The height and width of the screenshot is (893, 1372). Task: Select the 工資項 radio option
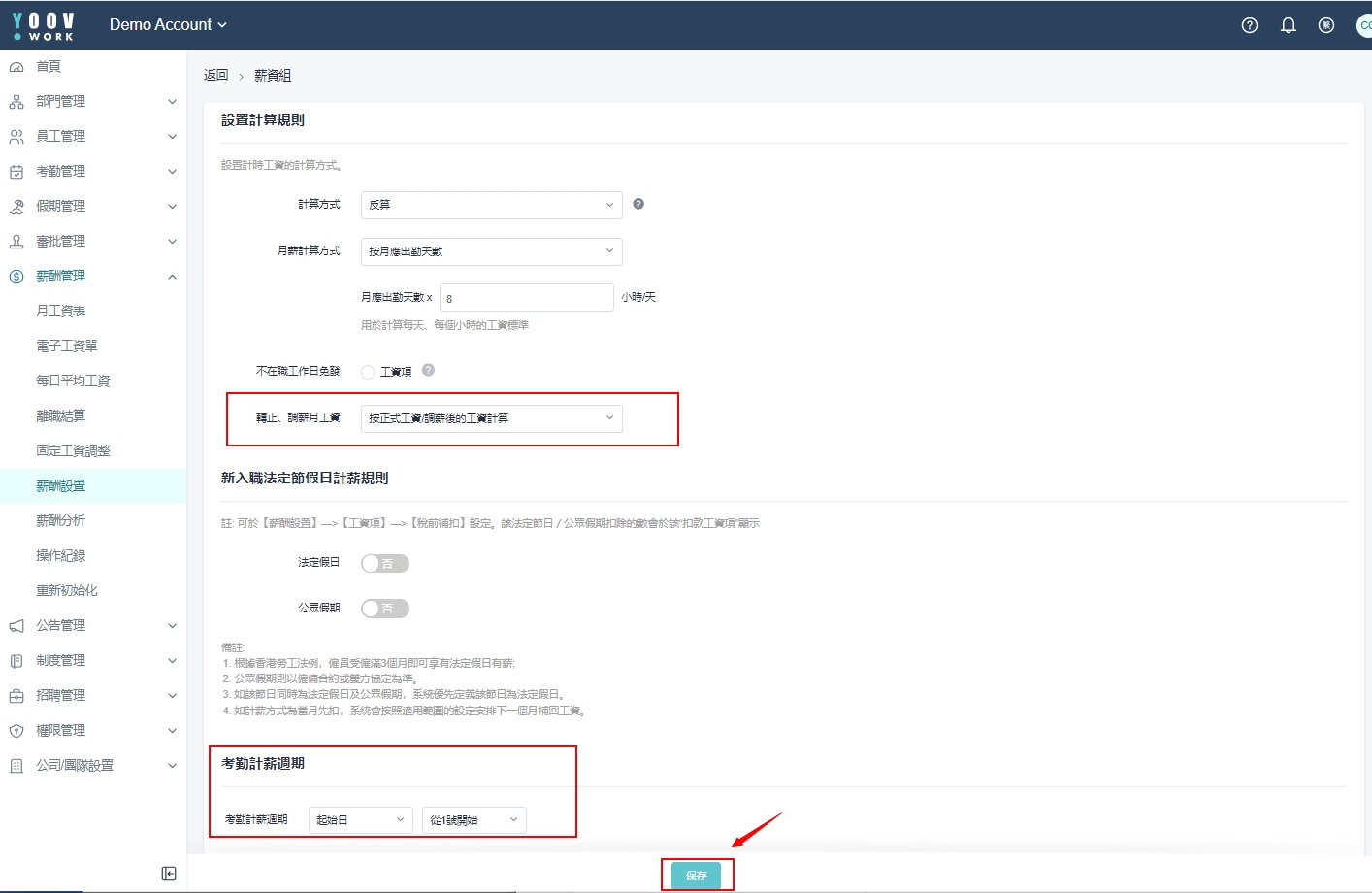[368, 372]
